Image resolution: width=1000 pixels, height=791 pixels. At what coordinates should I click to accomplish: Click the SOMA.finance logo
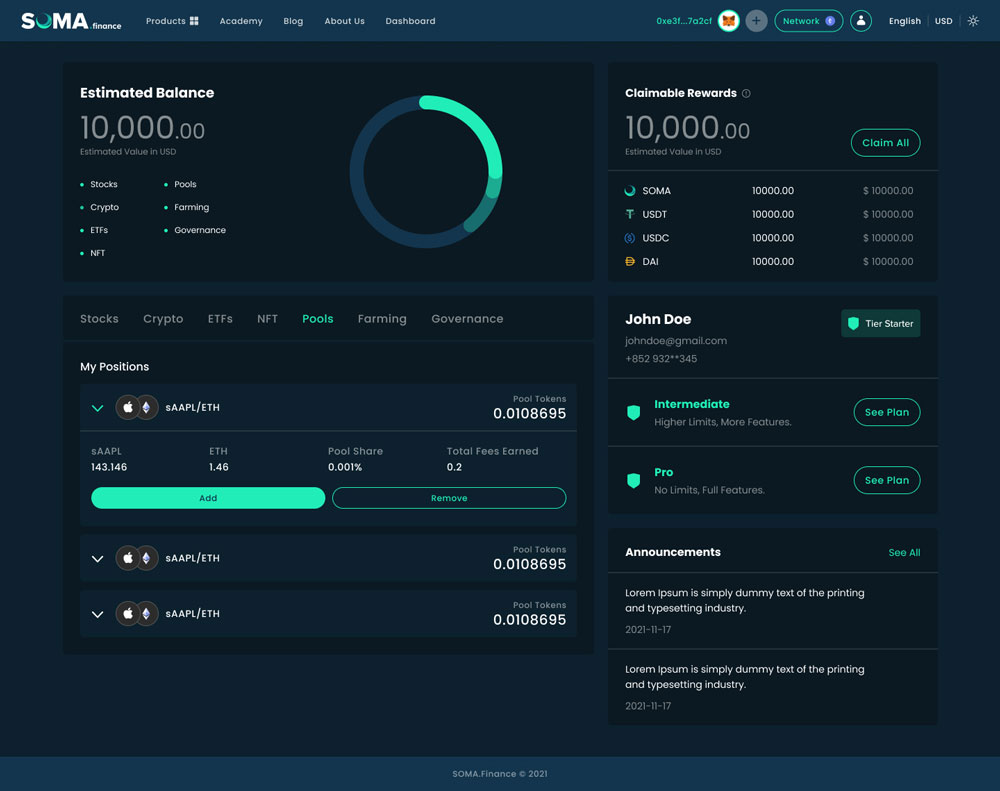tap(71, 21)
